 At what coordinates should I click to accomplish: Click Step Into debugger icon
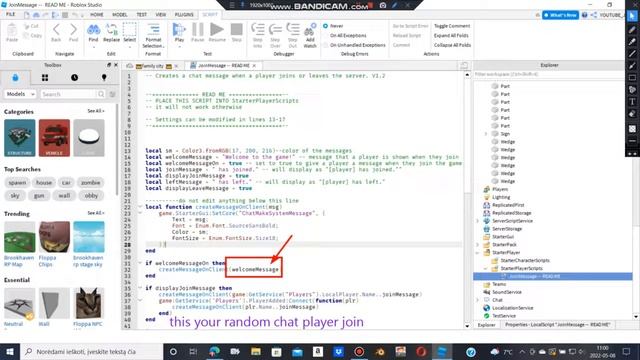[258, 35]
